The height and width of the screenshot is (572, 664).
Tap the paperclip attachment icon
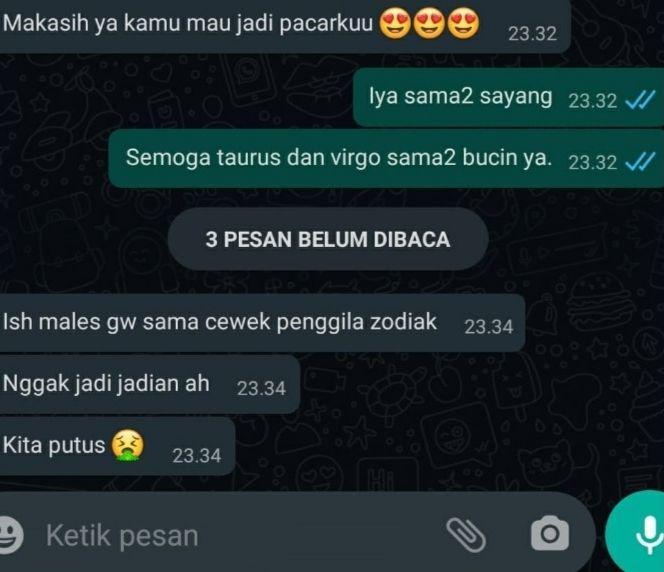click(x=466, y=535)
